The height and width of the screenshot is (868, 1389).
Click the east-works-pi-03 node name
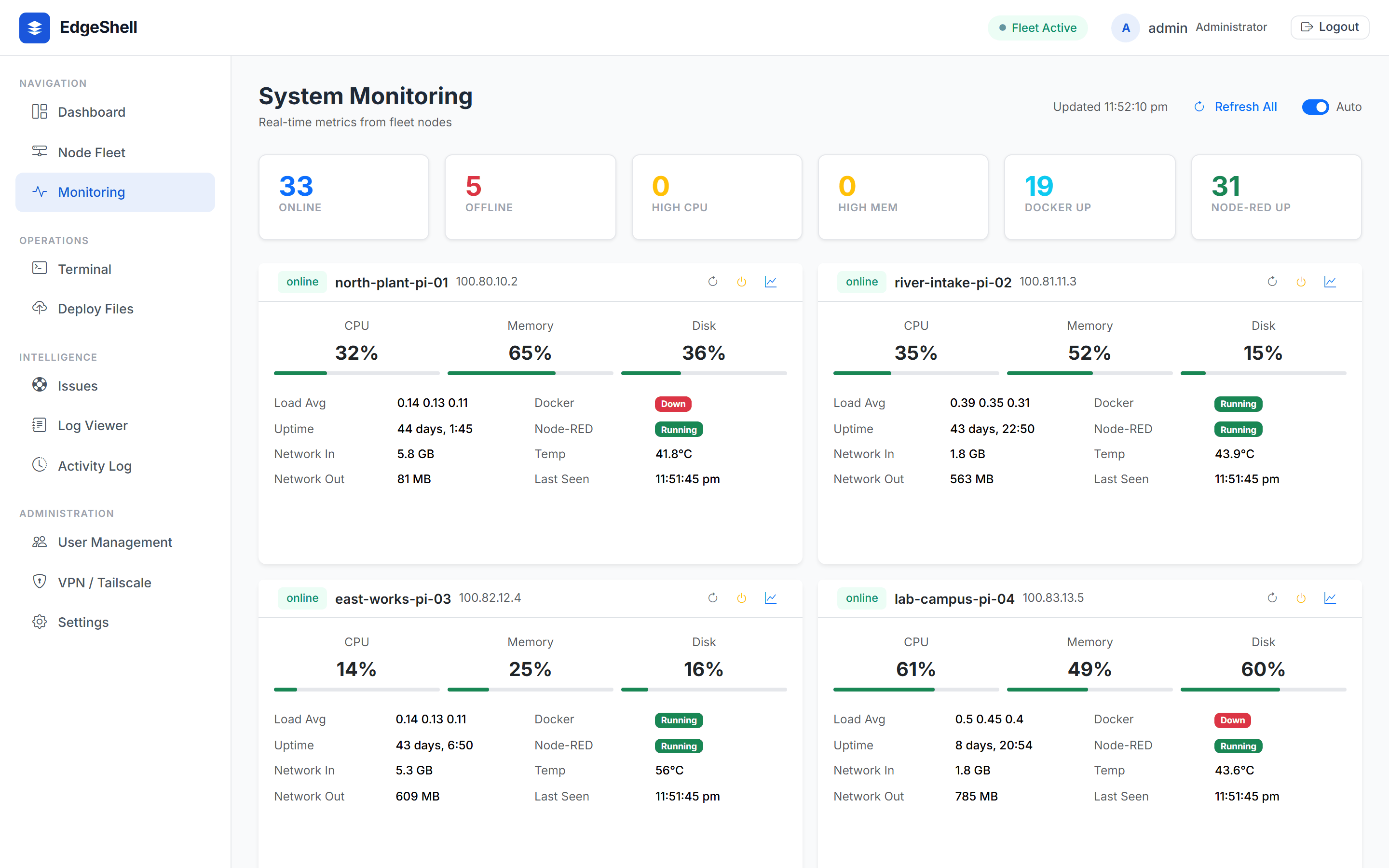[x=393, y=599]
